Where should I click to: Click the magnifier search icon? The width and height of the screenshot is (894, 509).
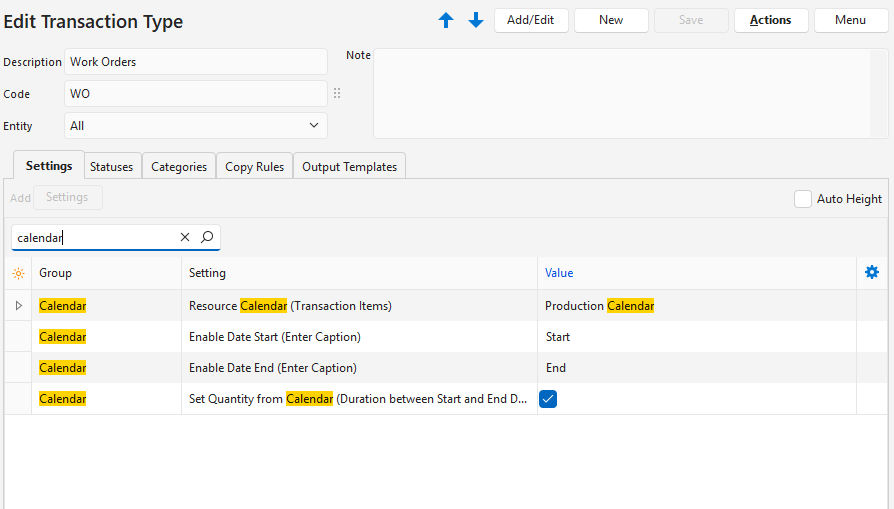(207, 237)
